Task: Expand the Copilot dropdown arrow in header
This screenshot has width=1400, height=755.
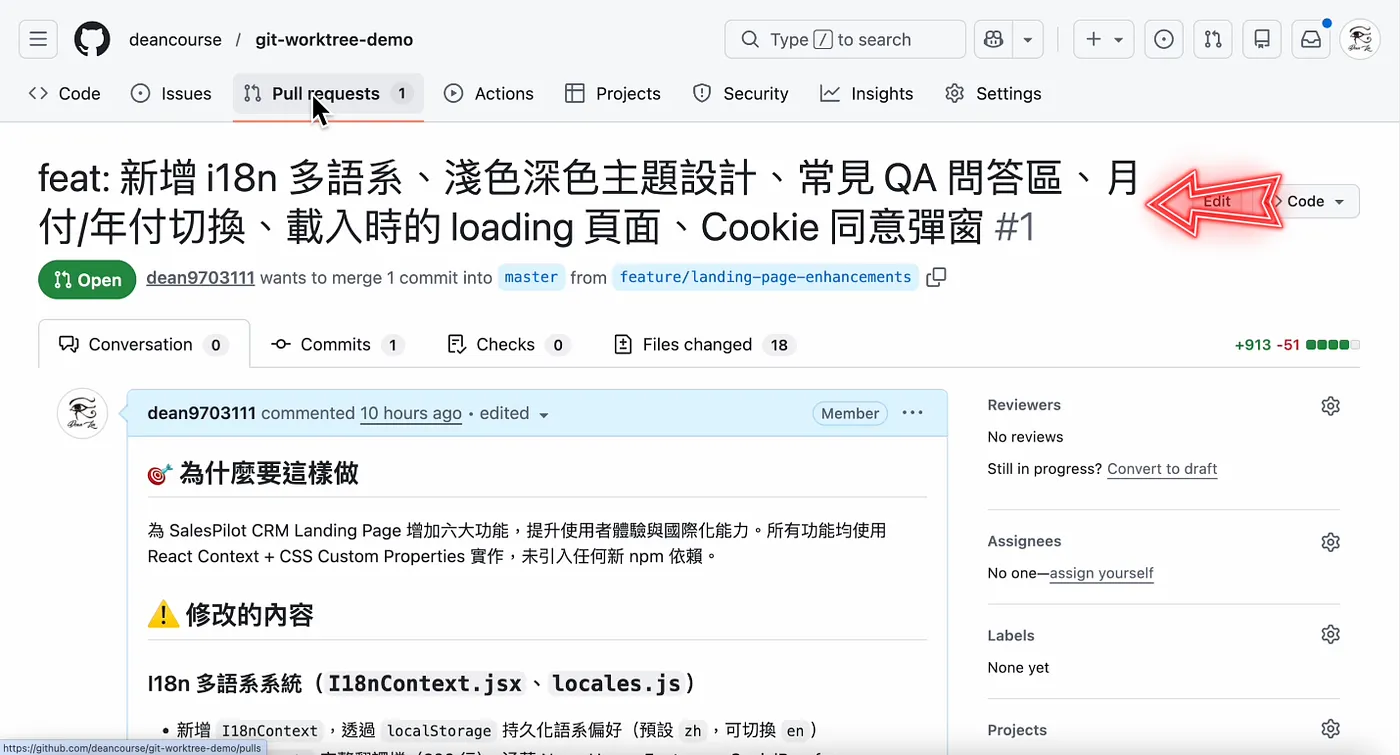Action: click(x=1028, y=39)
